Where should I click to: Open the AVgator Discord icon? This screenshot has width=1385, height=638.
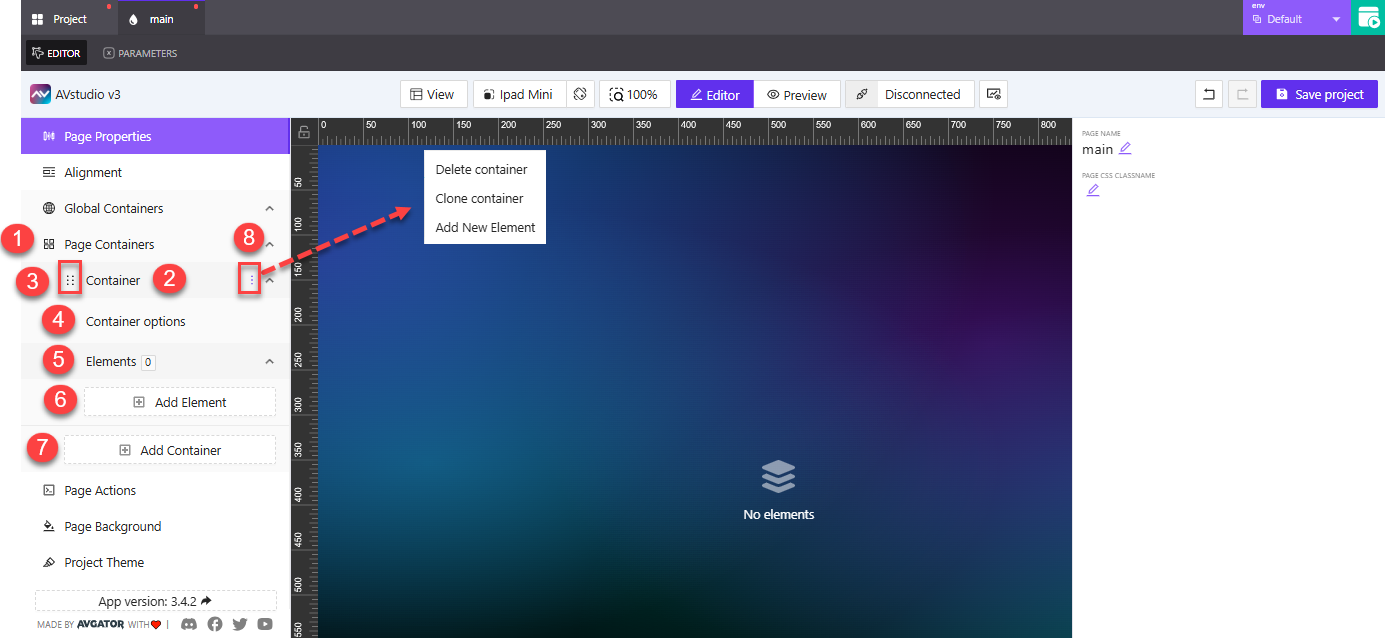188,623
